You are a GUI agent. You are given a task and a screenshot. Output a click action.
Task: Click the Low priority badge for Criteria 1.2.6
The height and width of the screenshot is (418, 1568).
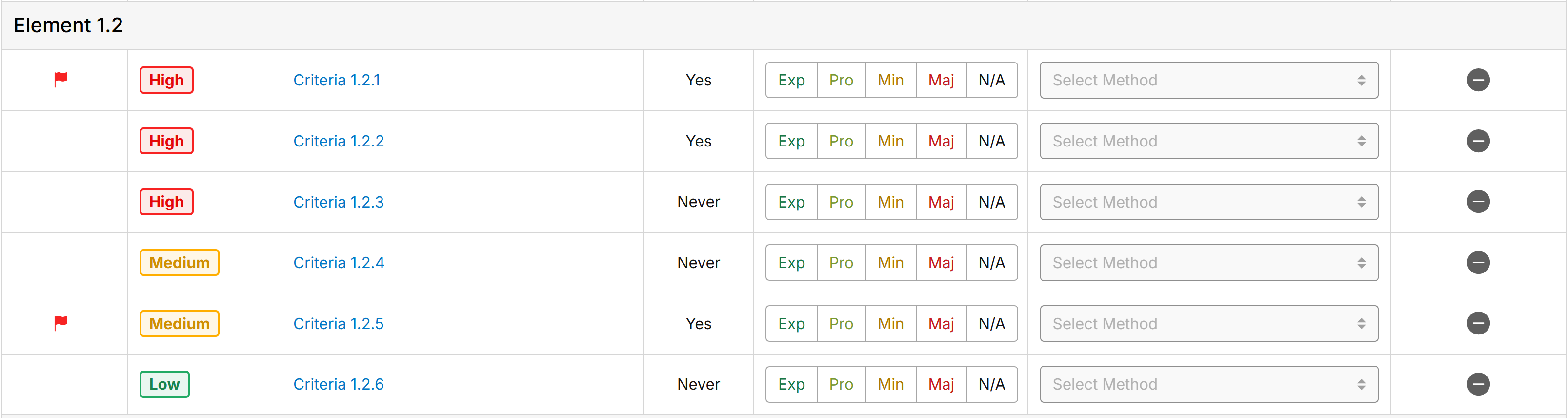[164, 384]
